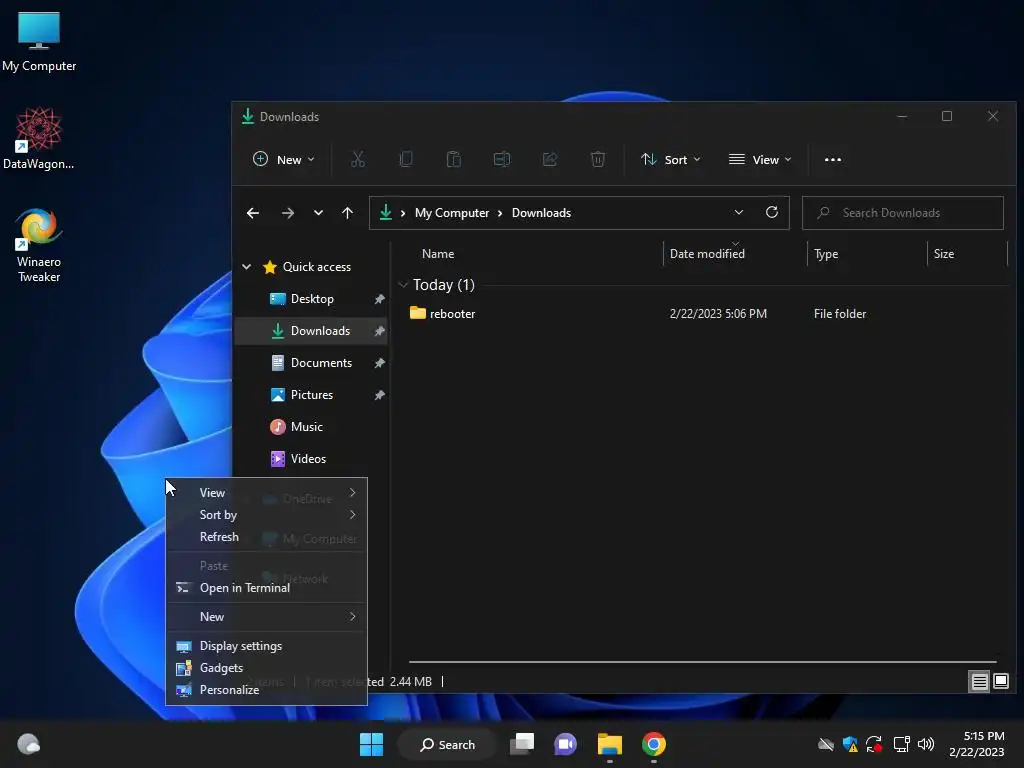
Task: Click Downloads breadcrumb in address bar
Action: tap(541, 213)
